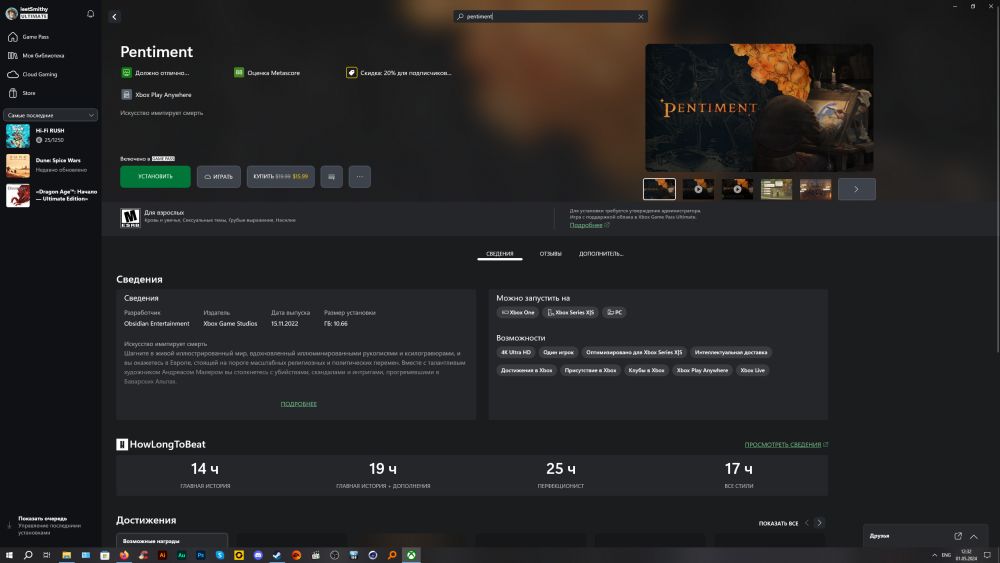Image resolution: width=1000 pixels, height=563 pixels.
Task: Switch to the 'Отзывы' tab
Action: click(x=550, y=254)
